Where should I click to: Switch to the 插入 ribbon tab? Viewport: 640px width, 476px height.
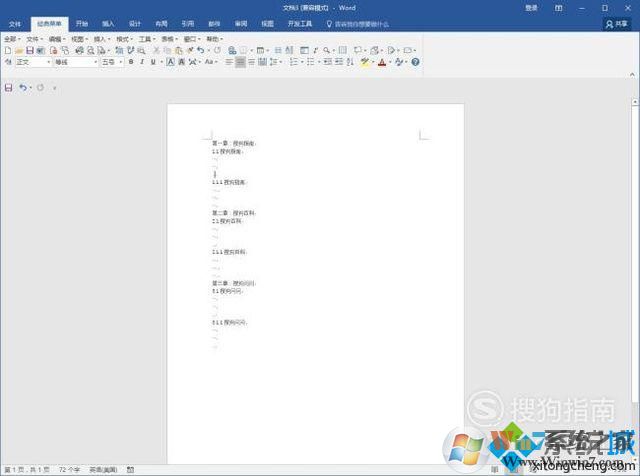pos(108,24)
